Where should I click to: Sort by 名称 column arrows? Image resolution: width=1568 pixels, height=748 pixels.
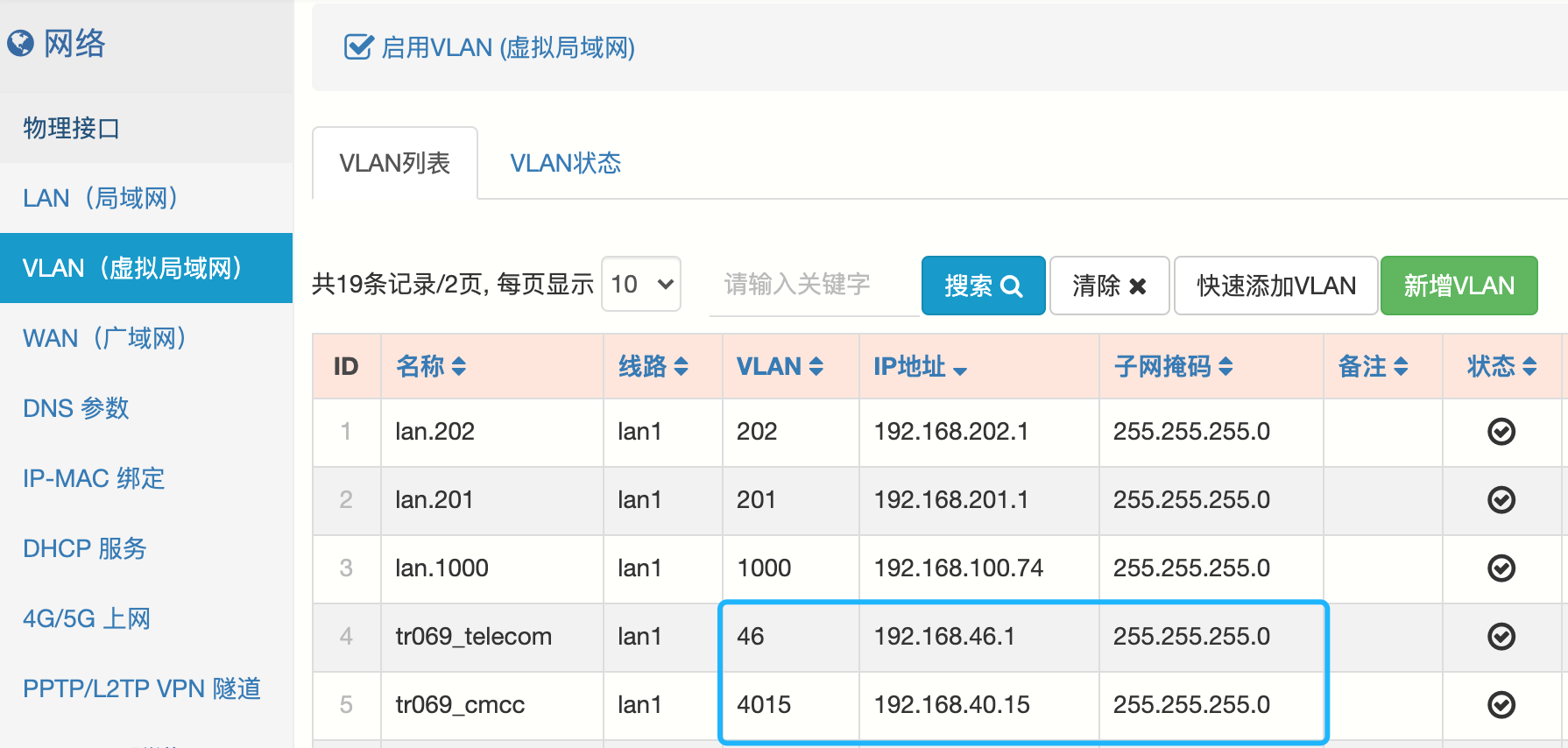458,367
